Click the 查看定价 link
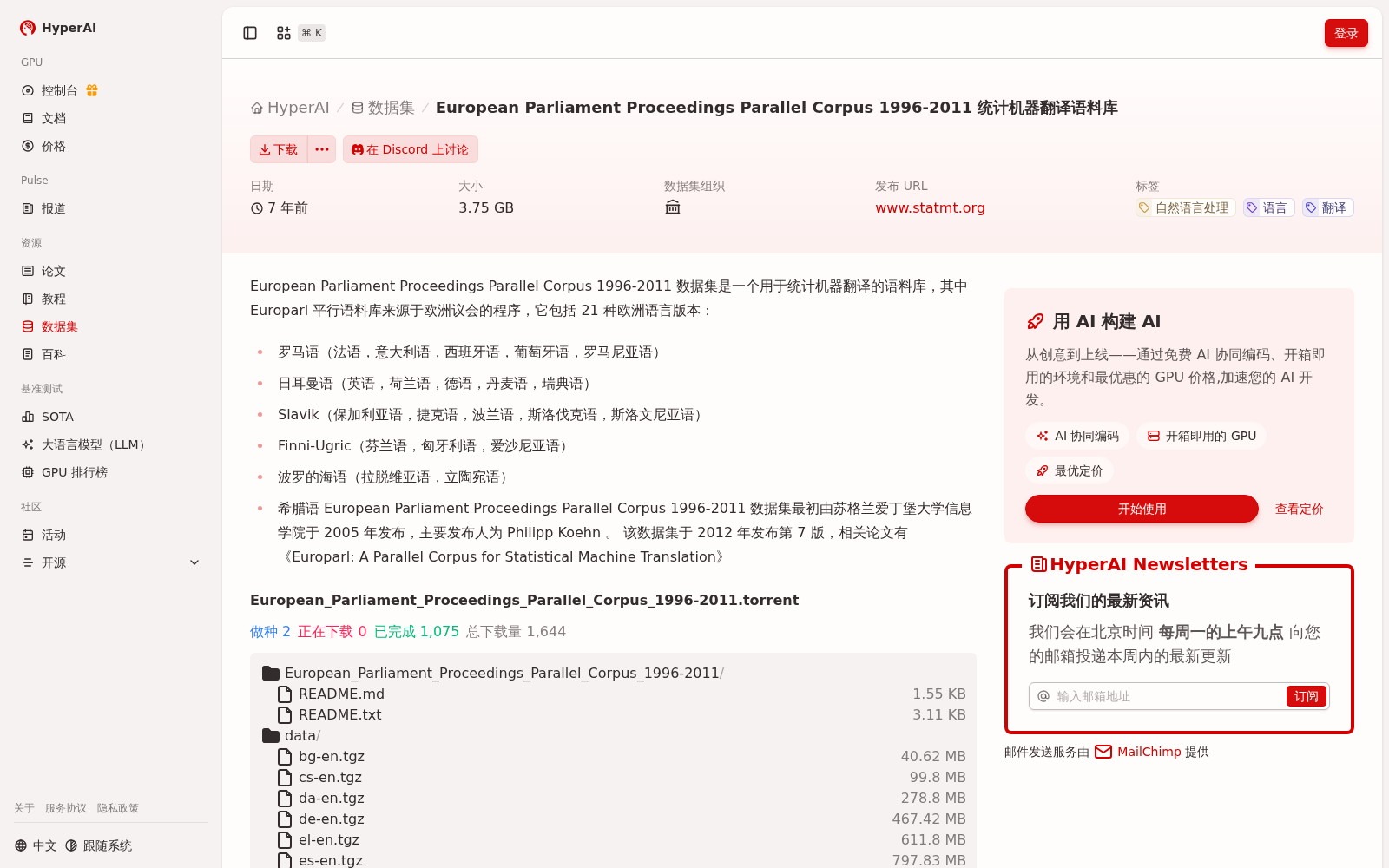 tap(1299, 509)
